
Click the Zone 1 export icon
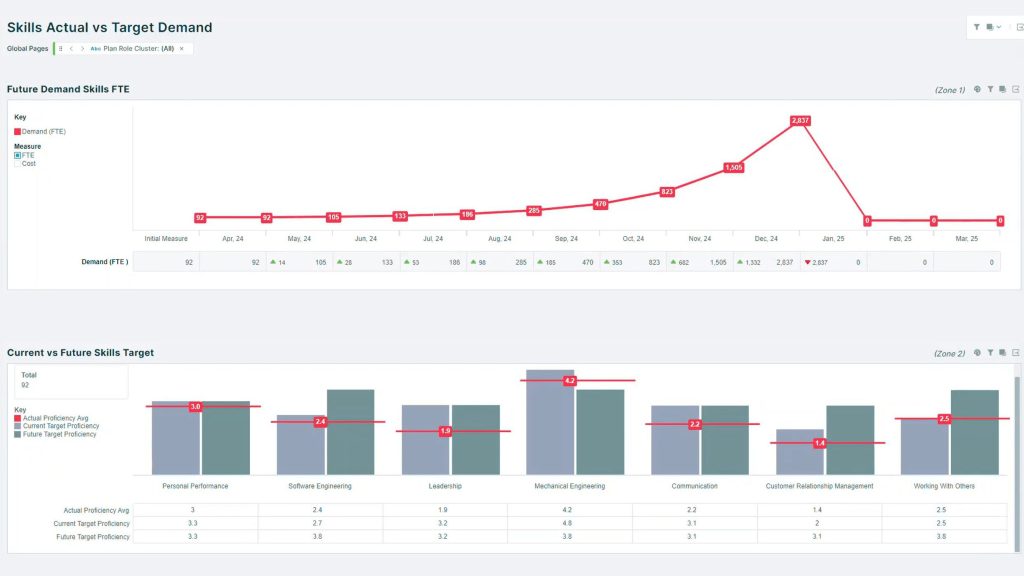[1016, 89]
